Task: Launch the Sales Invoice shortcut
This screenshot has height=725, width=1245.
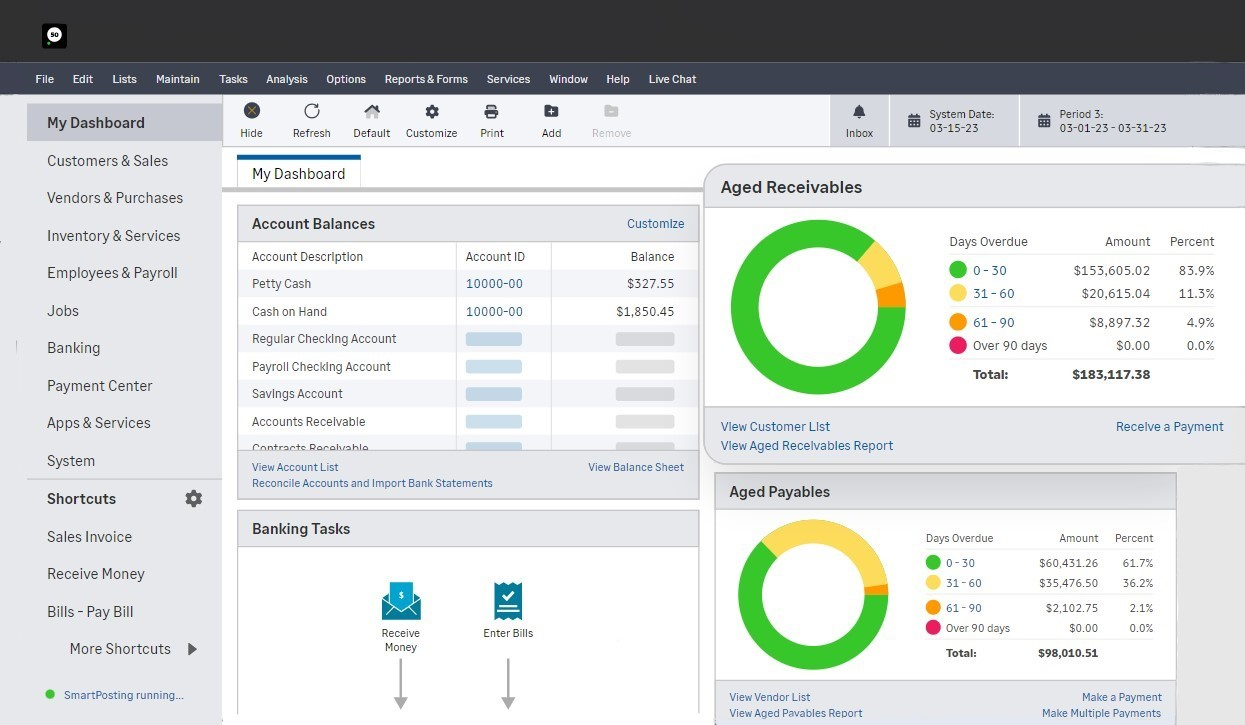Action: [89, 537]
